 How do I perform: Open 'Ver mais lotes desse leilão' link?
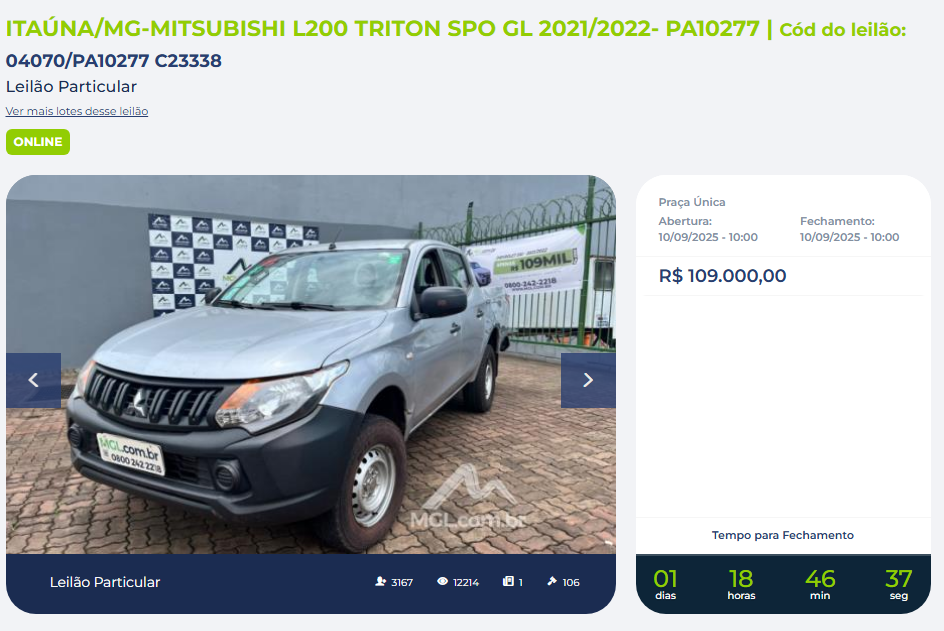click(77, 111)
